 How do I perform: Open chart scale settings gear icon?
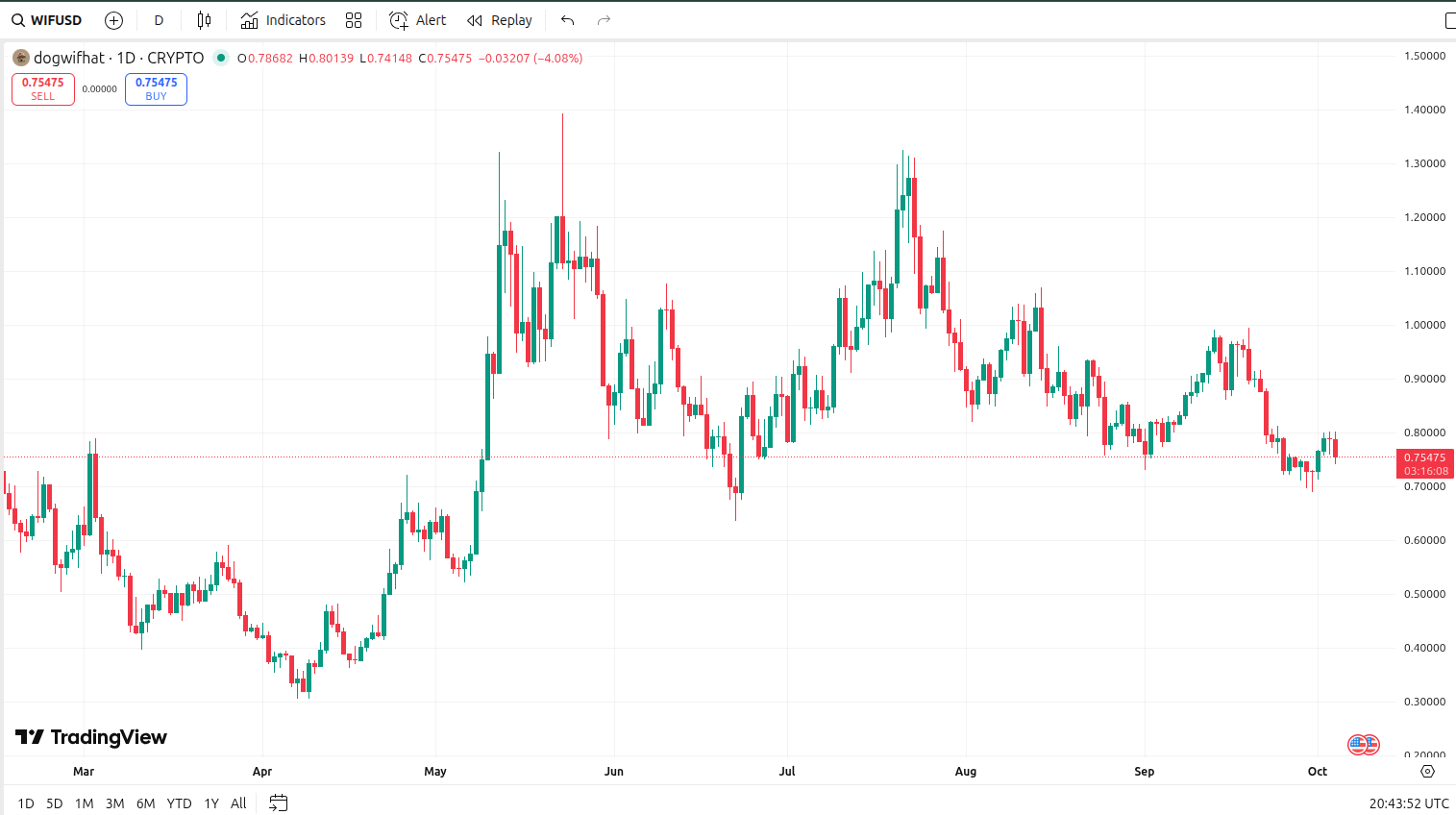pyautogui.click(x=1427, y=771)
